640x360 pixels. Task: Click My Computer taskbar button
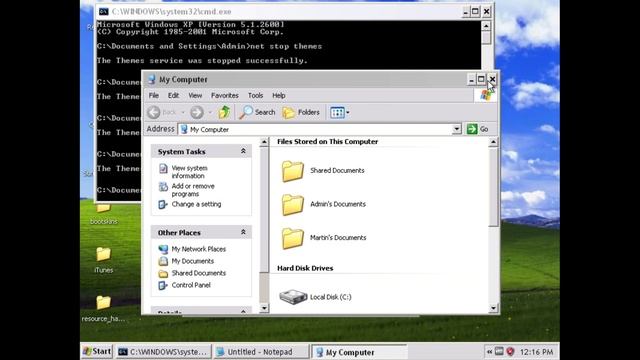tap(359, 352)
